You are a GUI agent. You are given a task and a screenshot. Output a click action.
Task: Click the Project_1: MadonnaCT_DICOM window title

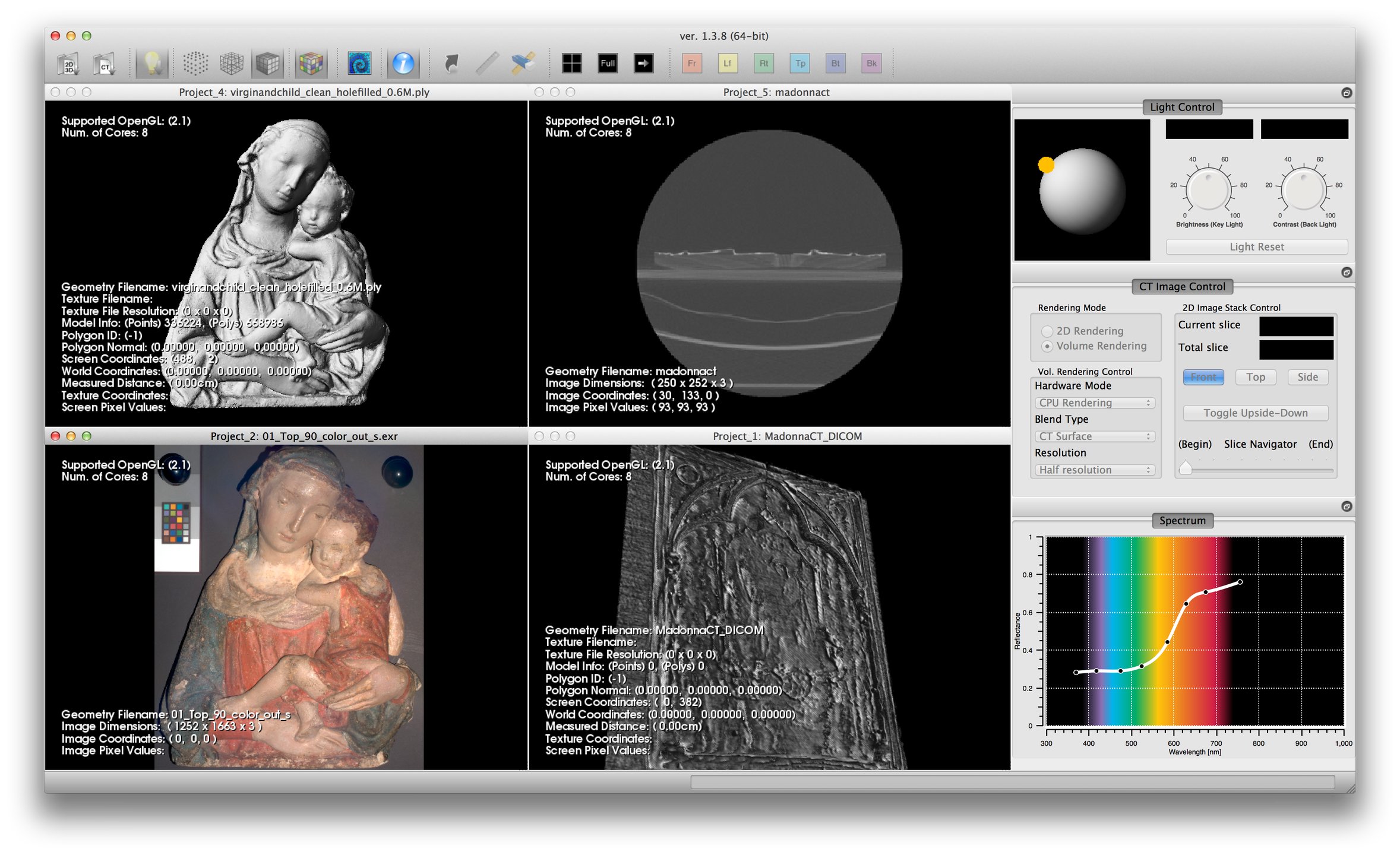pos(786,436)
